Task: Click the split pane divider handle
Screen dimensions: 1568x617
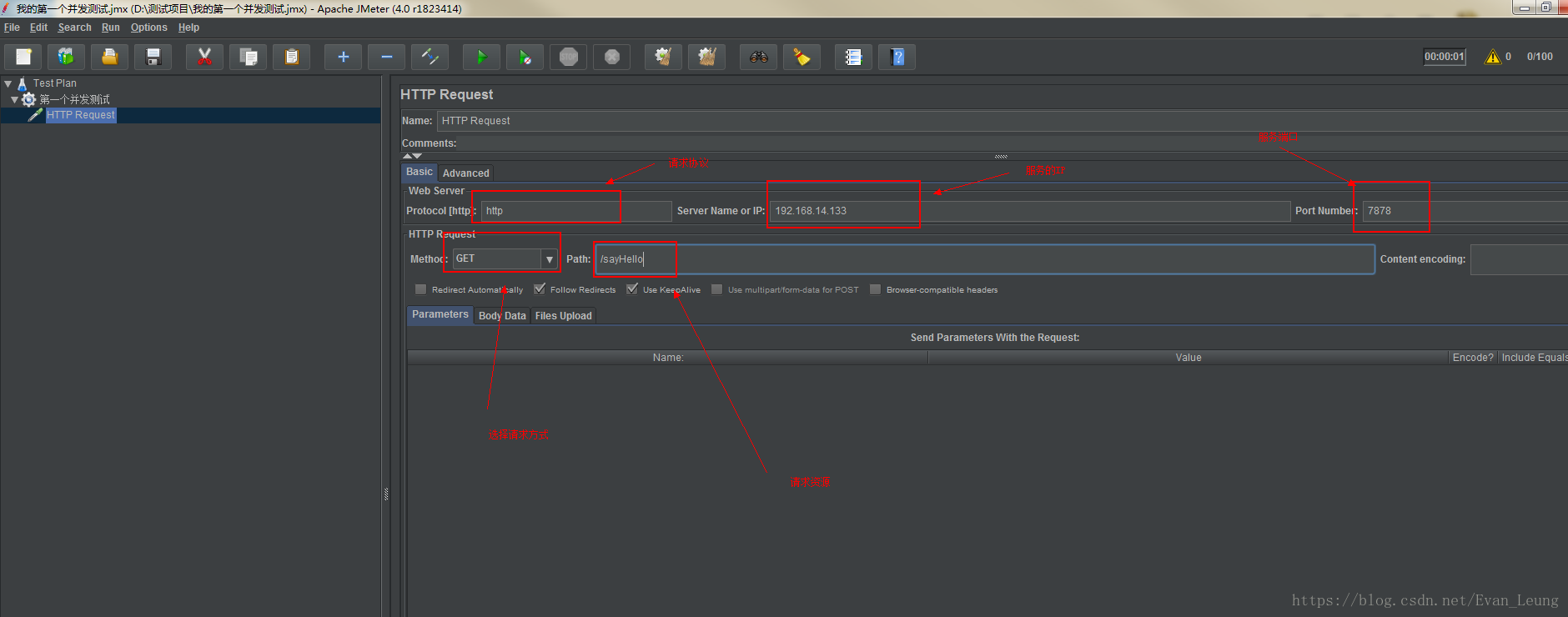Action: 385,494
